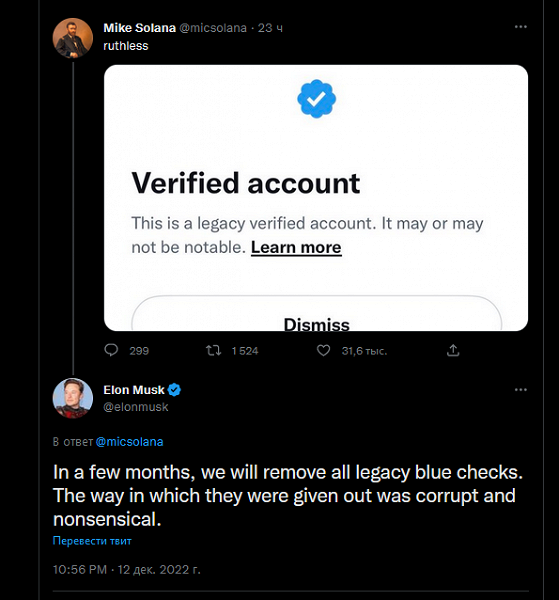
Task: Open Mike Solana's profile avatar
Action: (x=72, y=38)
